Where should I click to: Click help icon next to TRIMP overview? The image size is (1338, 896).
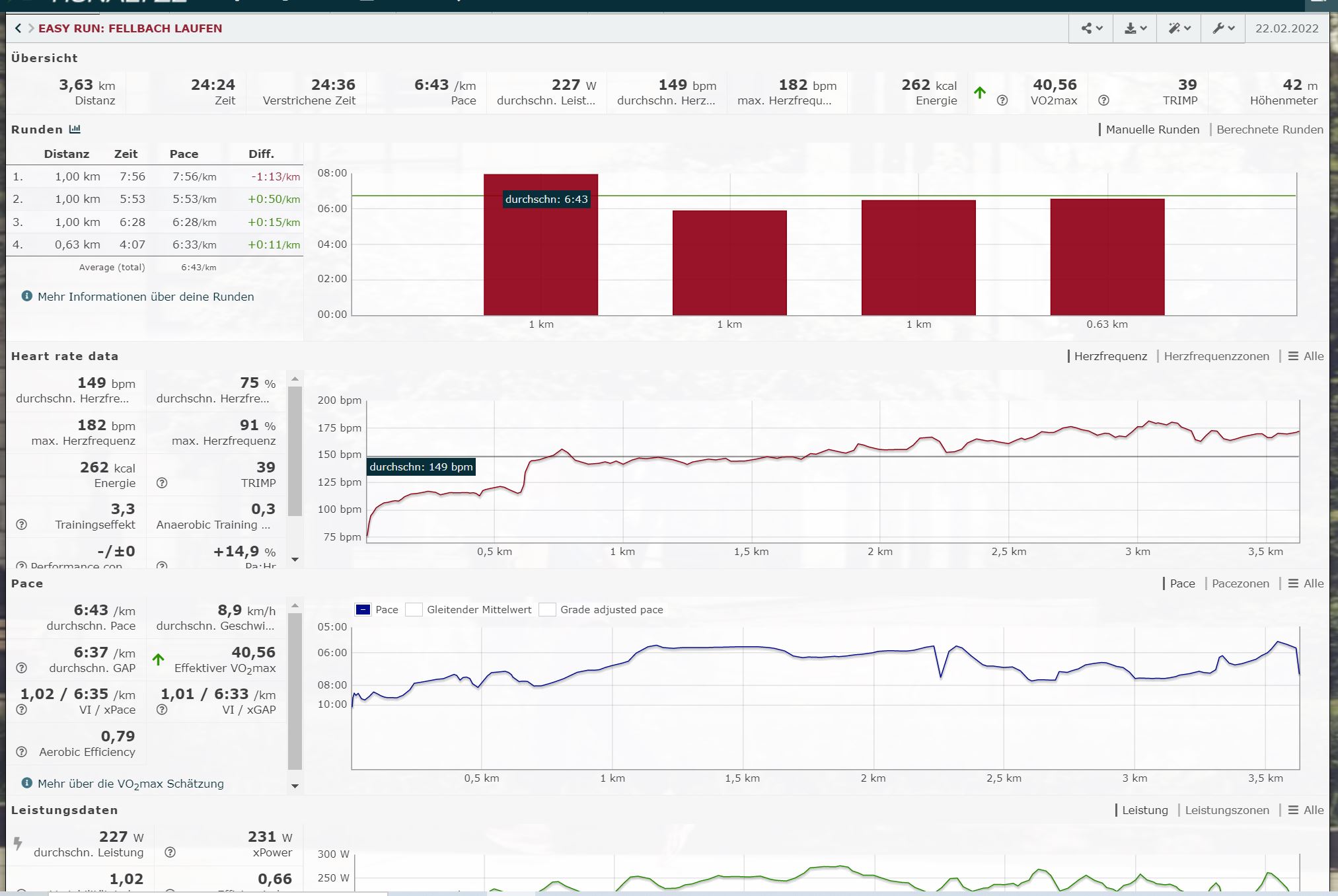point(1103,100)
